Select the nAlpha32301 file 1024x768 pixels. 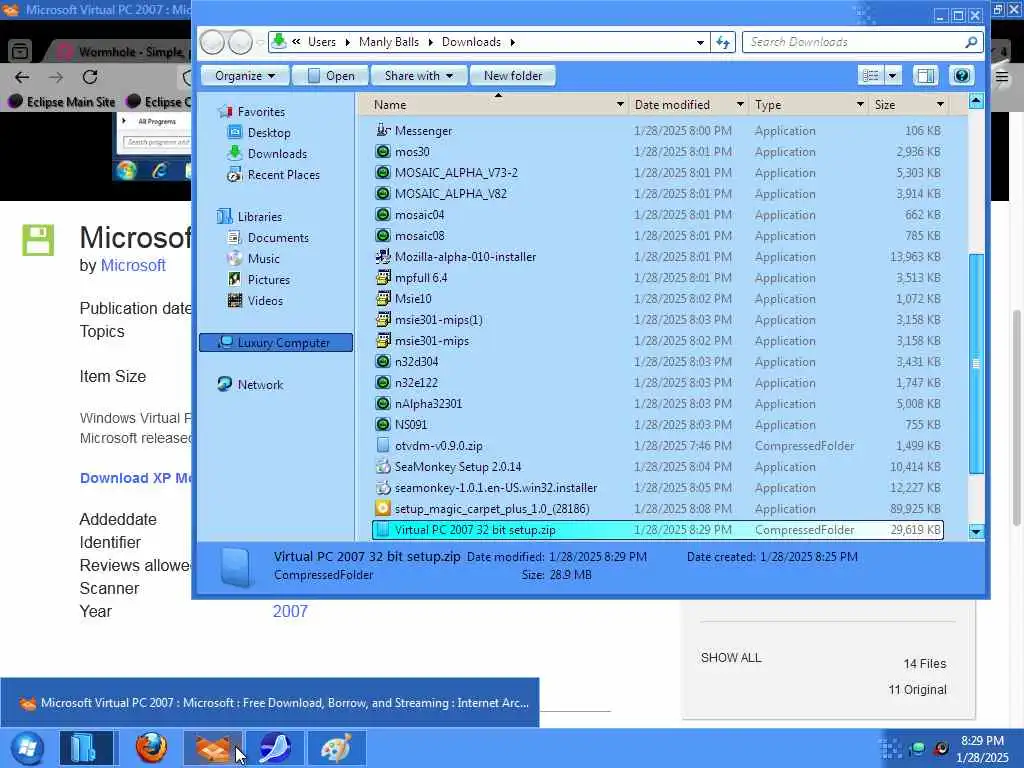coord(428,404)
